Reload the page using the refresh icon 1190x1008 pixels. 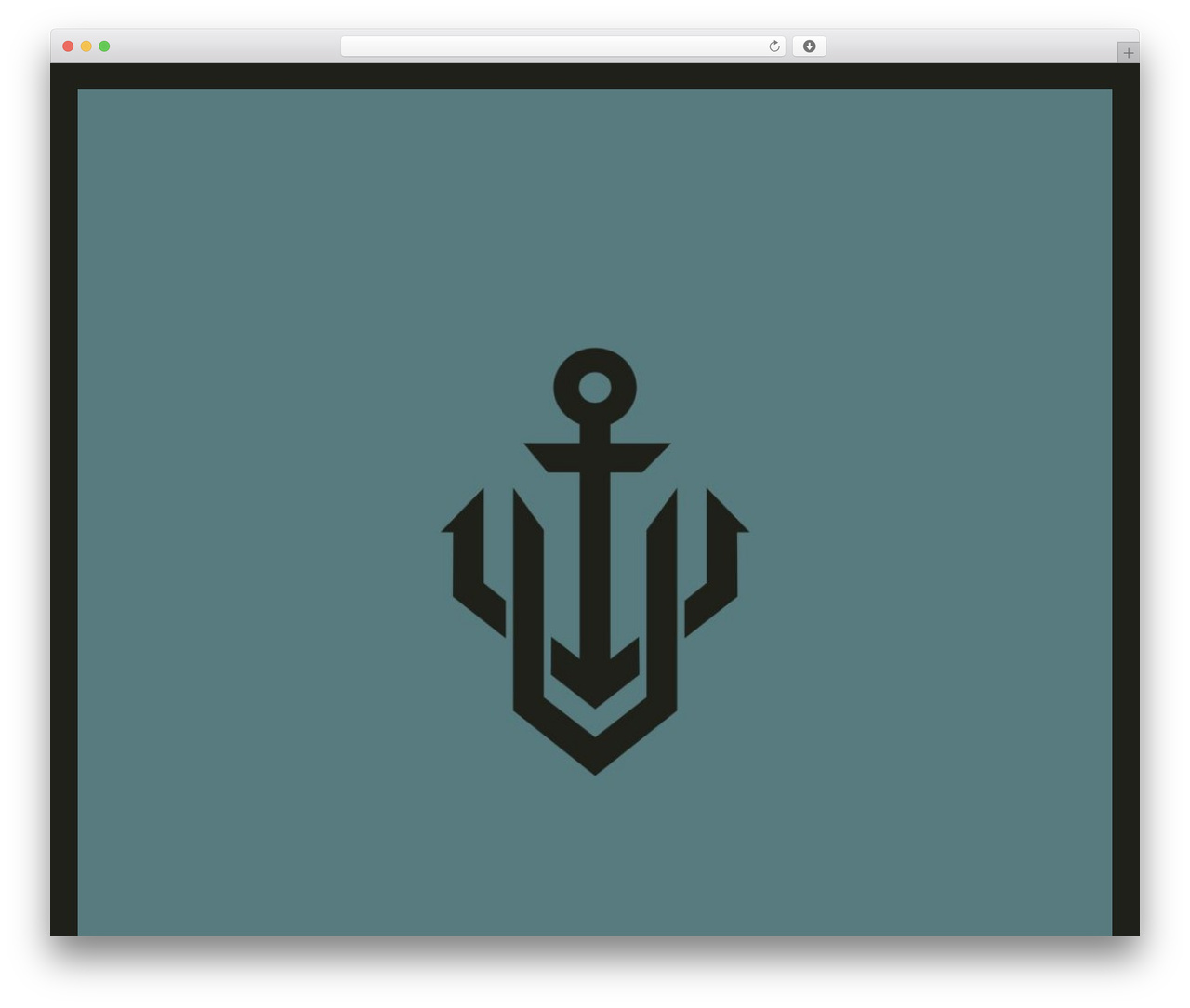pos(773,46)
